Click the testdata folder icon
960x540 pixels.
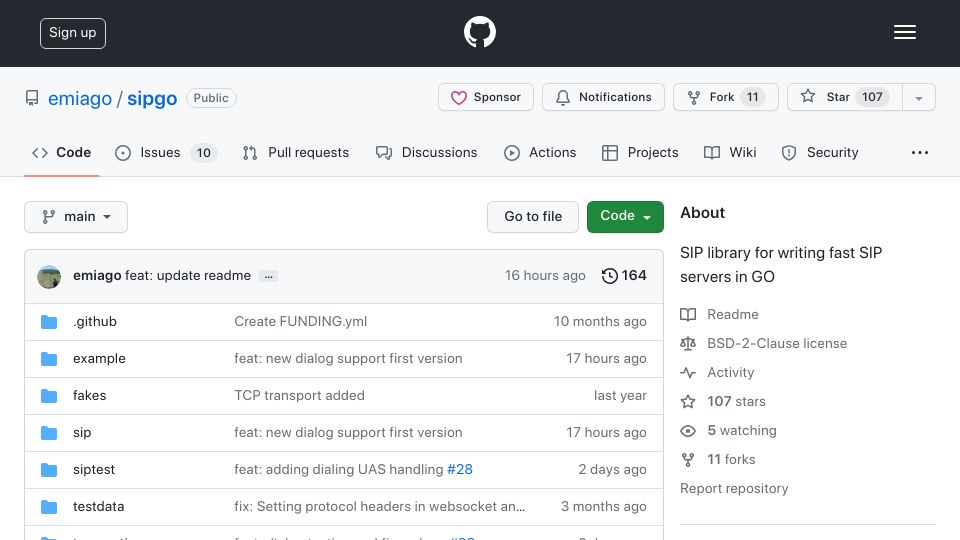pos(49,507)
